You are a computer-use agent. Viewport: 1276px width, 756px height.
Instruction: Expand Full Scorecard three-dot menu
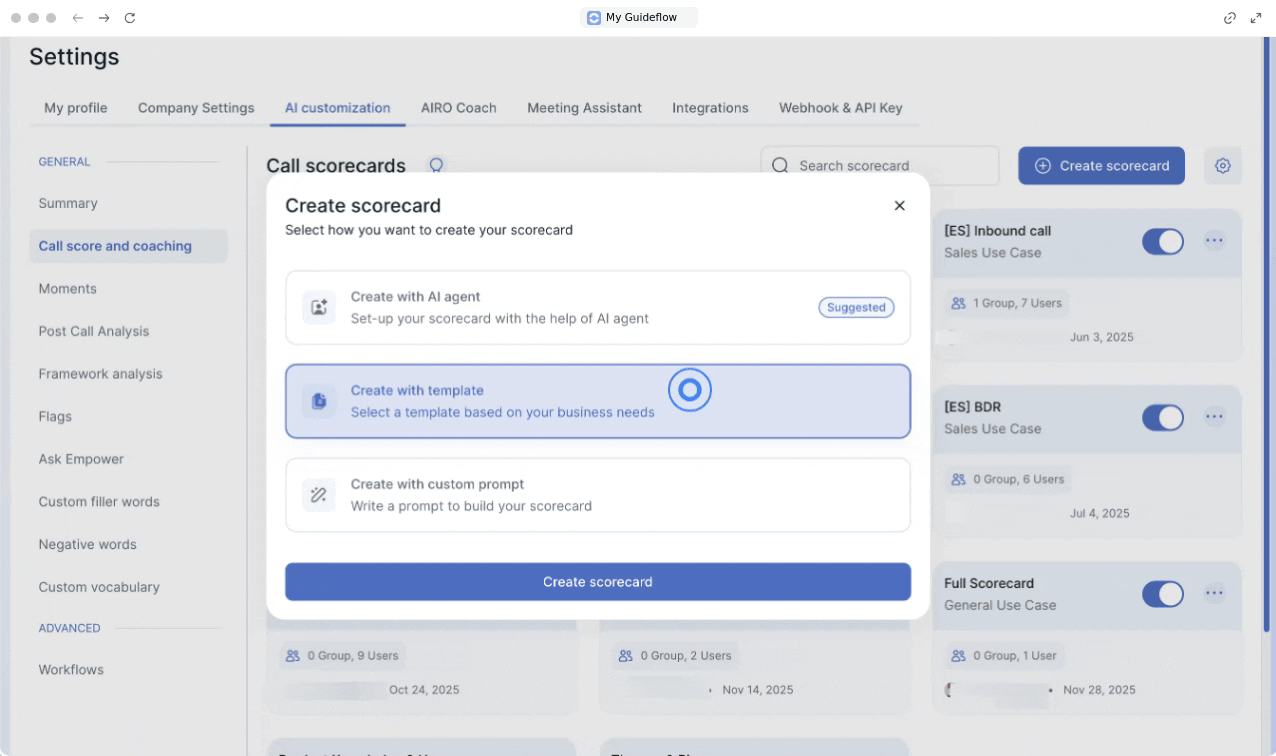pos(1214,594)
